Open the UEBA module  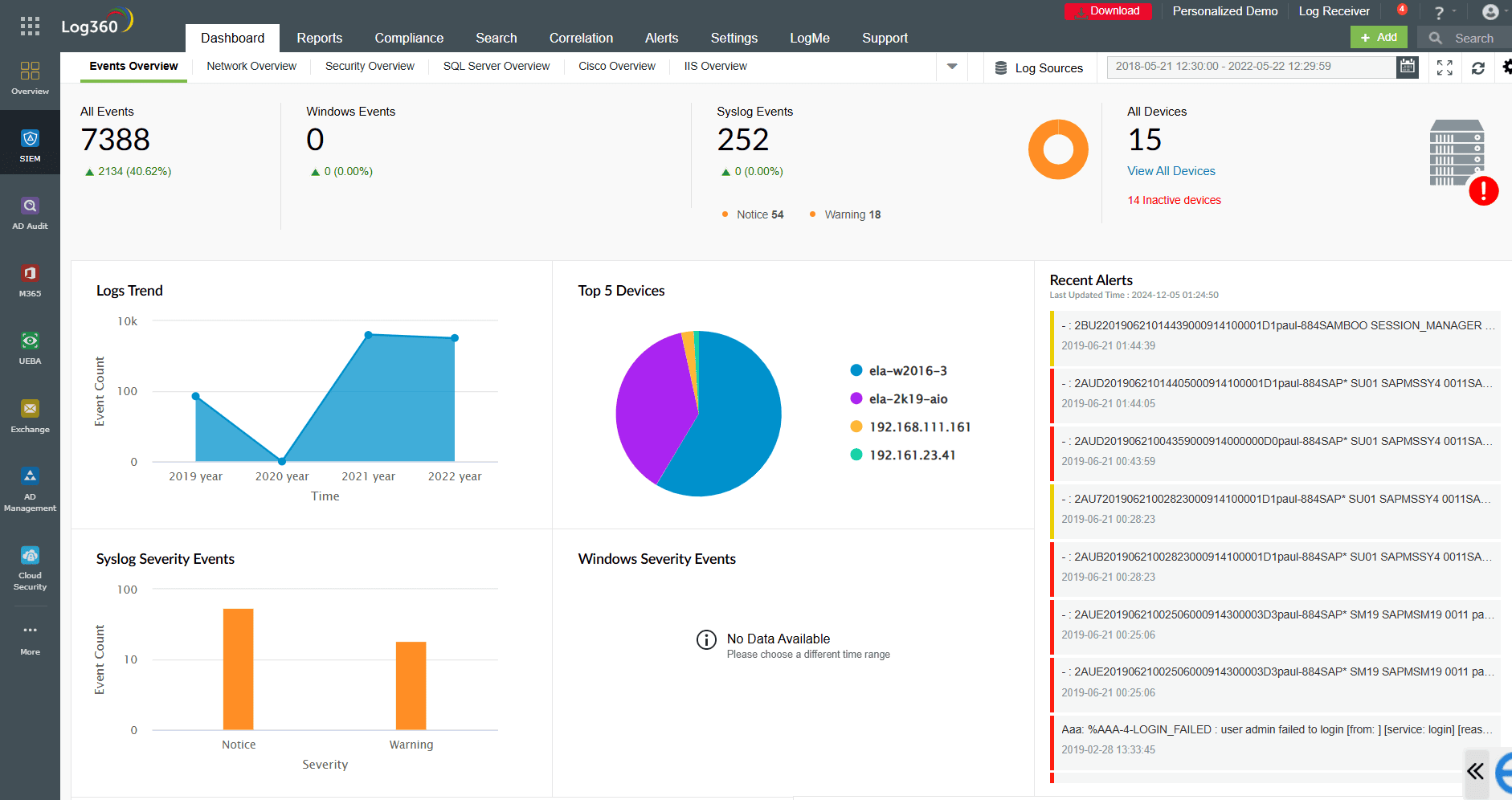click(x=30, y=347)
